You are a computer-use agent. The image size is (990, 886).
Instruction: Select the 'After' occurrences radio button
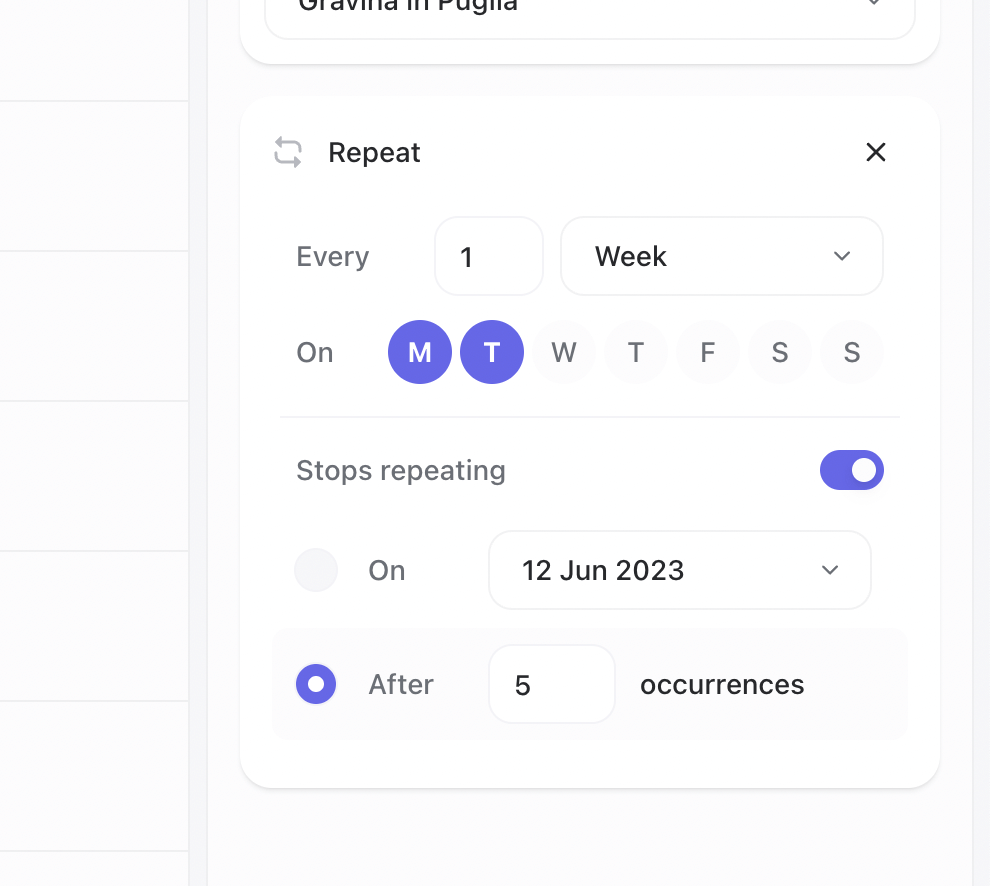(x=316, y=684)
